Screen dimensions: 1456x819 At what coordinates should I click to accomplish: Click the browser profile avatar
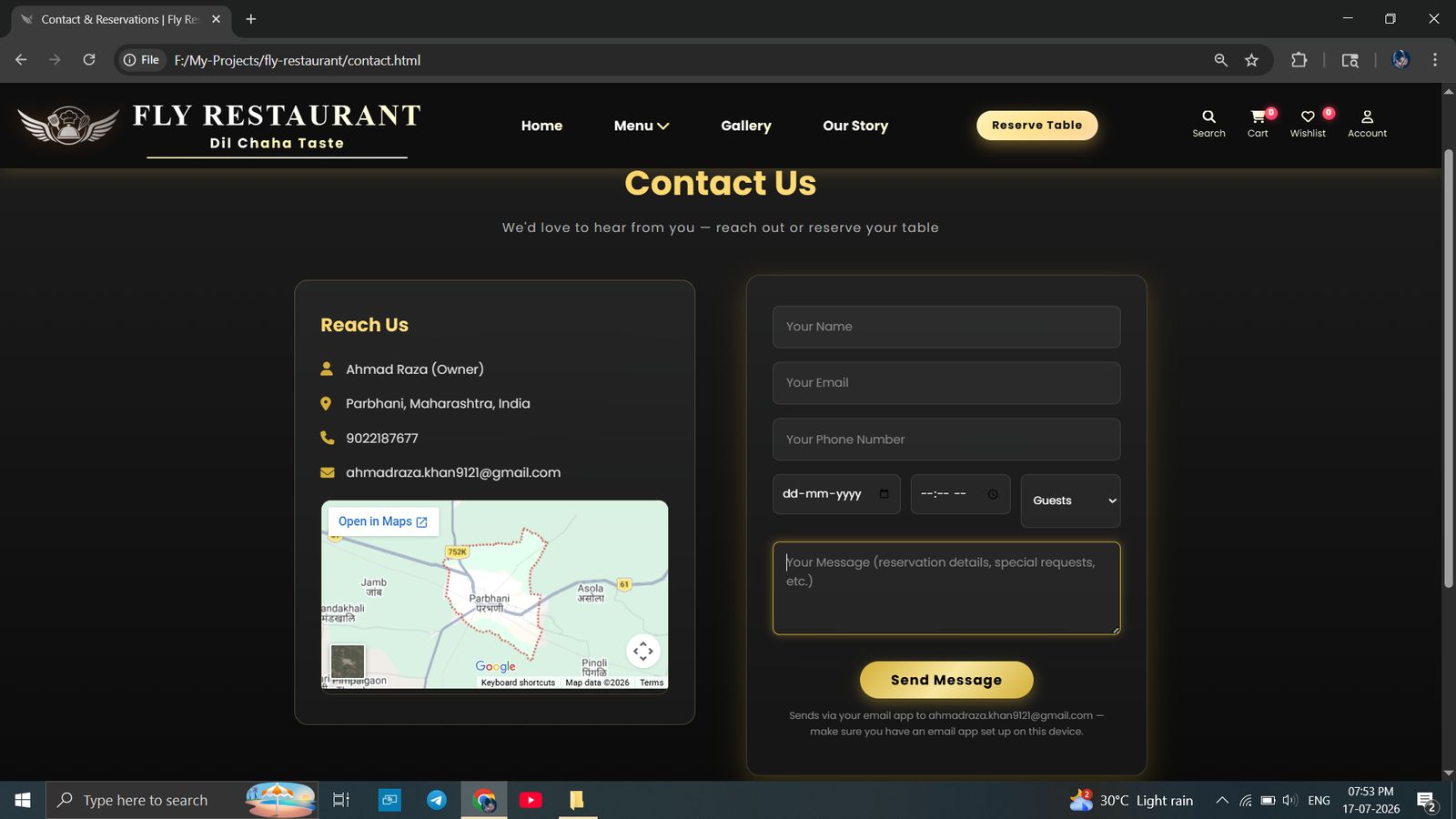pyautogui.click(x=1400, y=60)
